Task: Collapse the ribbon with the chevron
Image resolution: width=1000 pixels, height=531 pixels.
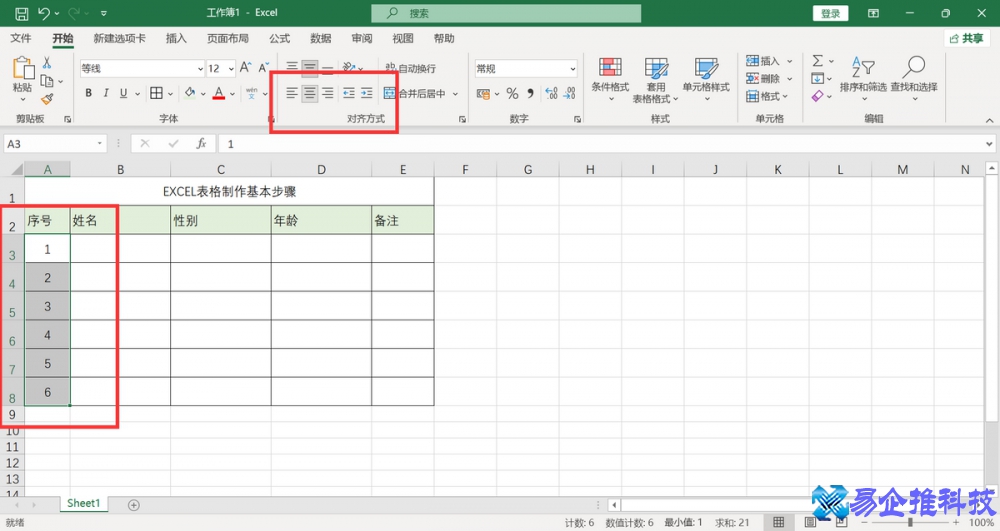Action: click(x=989, y=120)
